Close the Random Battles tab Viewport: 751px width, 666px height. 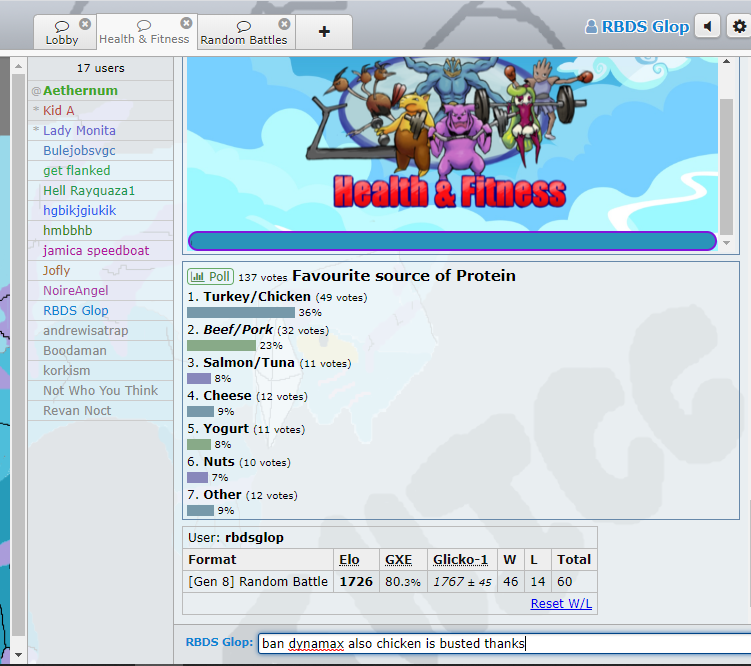284,24
